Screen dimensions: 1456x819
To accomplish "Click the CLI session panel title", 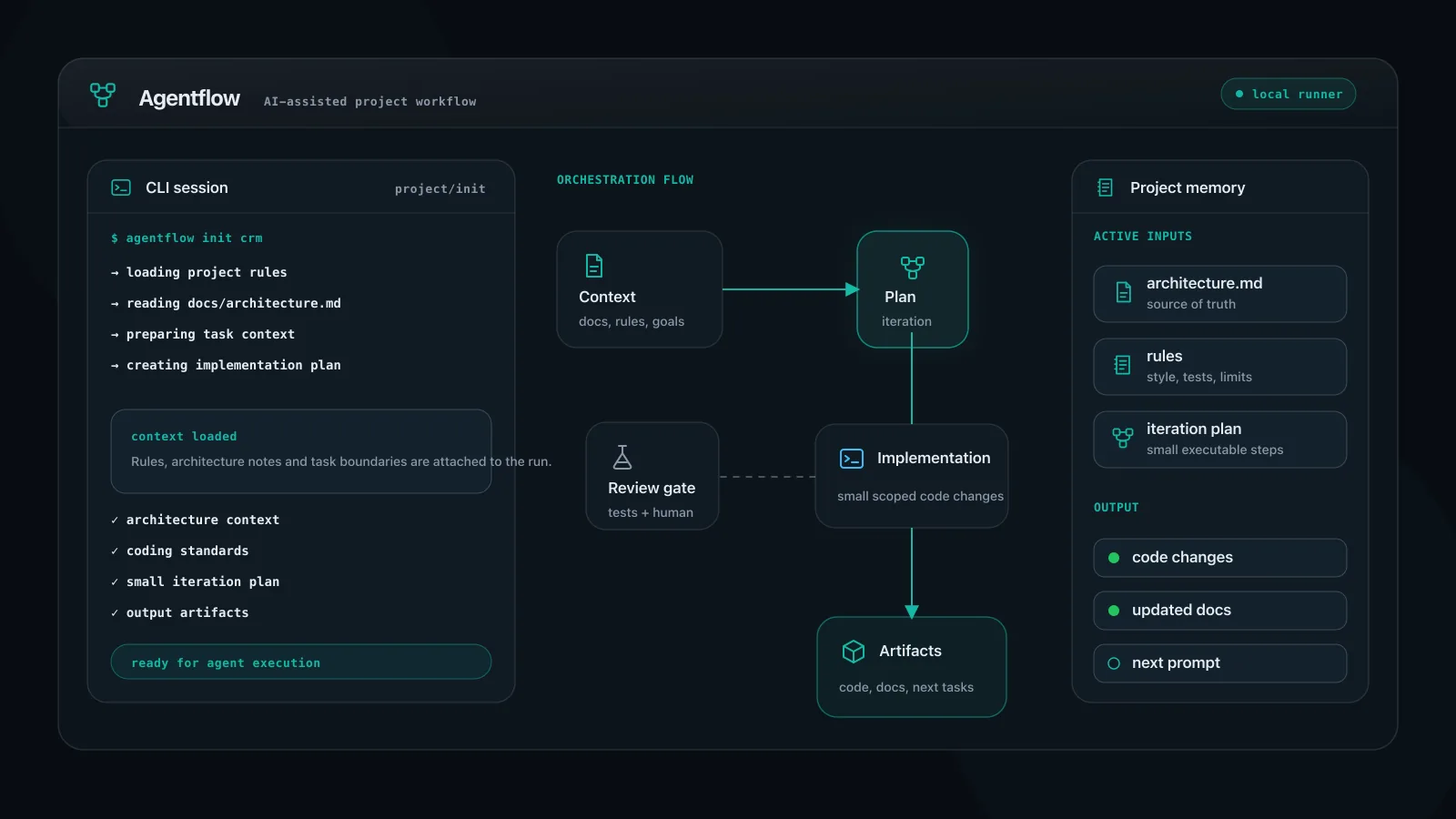I will click(187, 187).
